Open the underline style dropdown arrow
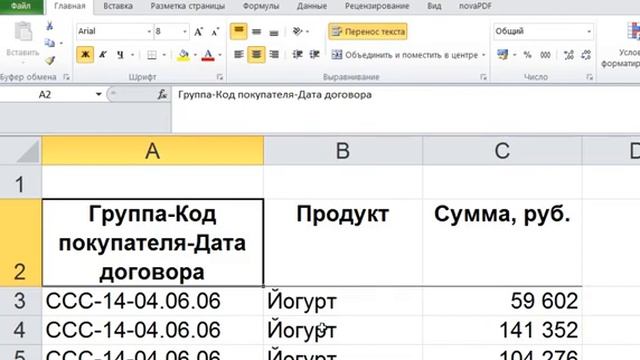Image resolution: width=640 pixels, height=360 pixels. tap(132, 55)
